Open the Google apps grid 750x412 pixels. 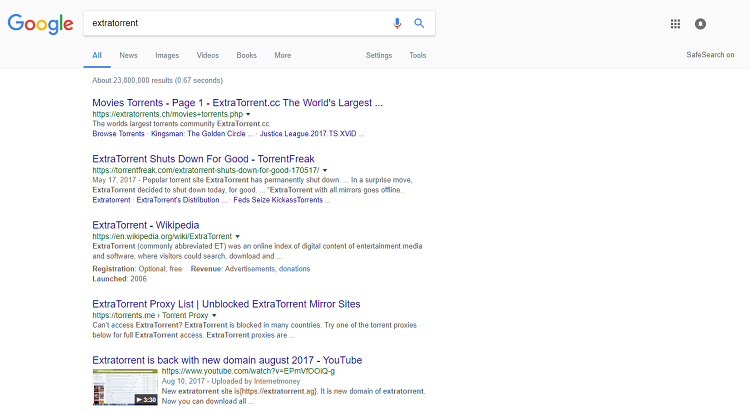click(675, 23)
